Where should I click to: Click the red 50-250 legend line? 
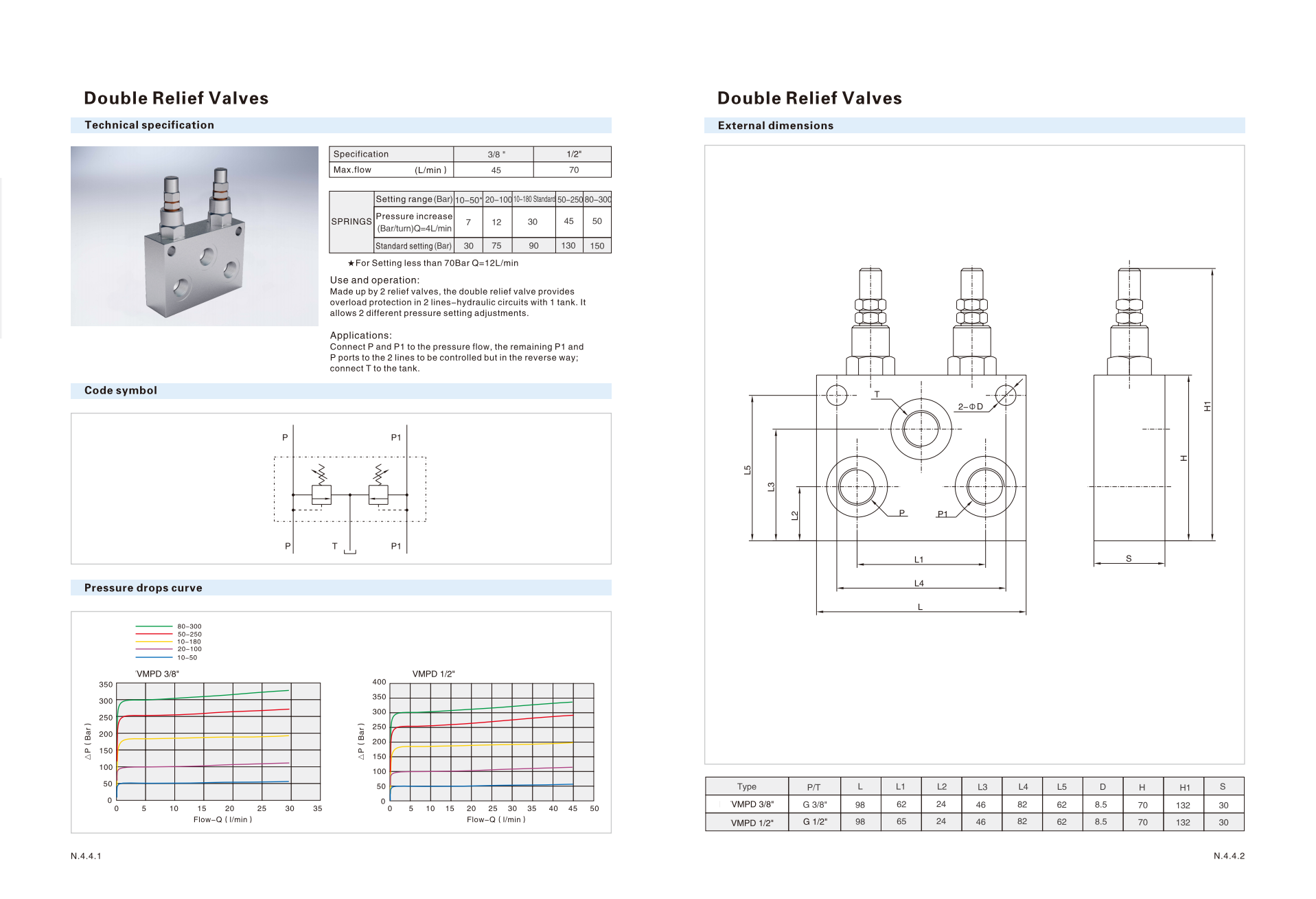point(154,634)
